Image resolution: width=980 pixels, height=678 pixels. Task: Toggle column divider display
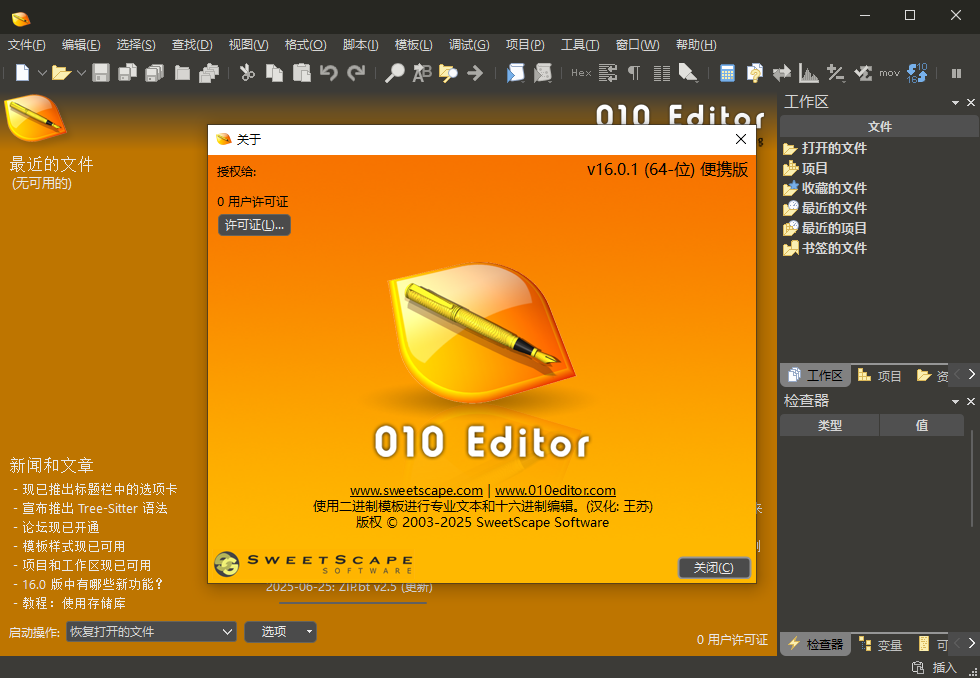click(x=661, y=72)
